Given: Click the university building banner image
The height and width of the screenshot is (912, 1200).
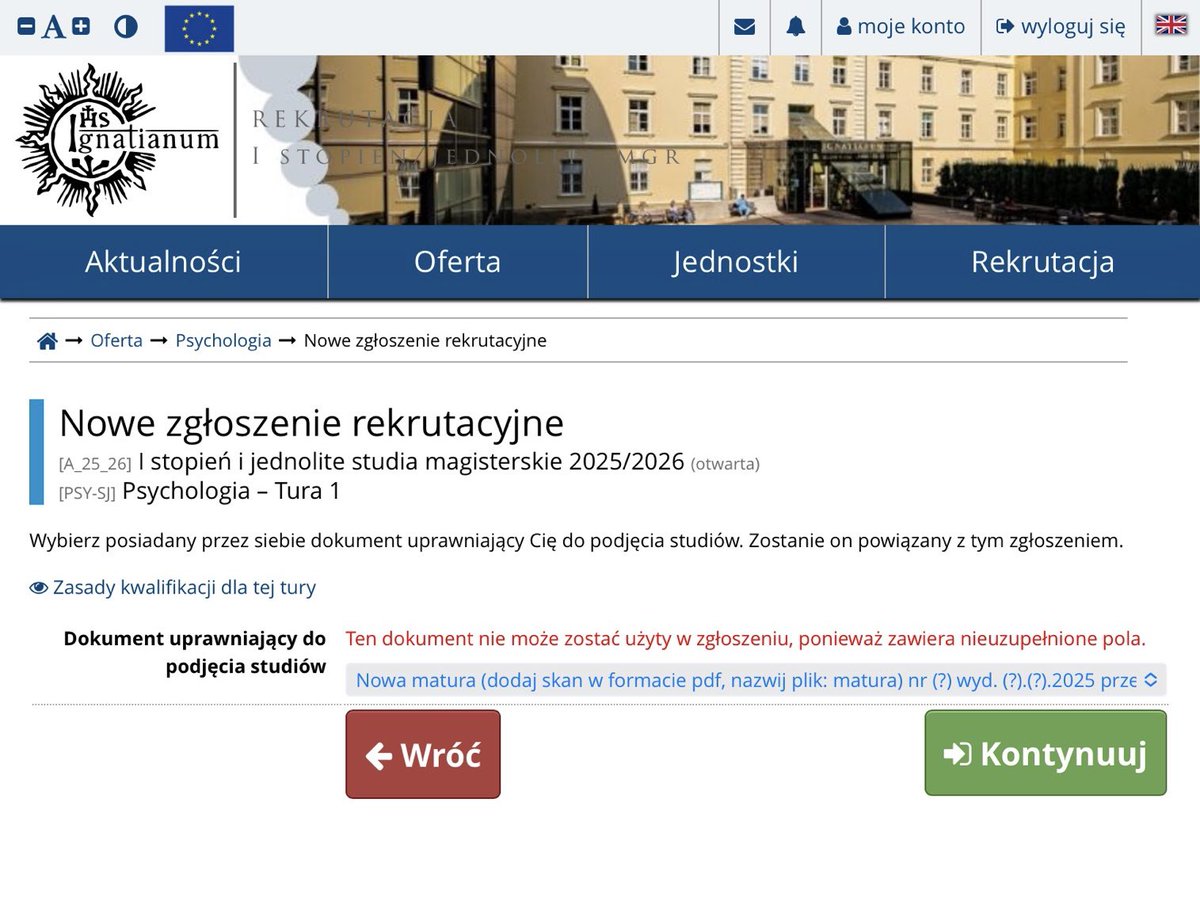Looking at the screenshot, I should click(x=718, y=140).
